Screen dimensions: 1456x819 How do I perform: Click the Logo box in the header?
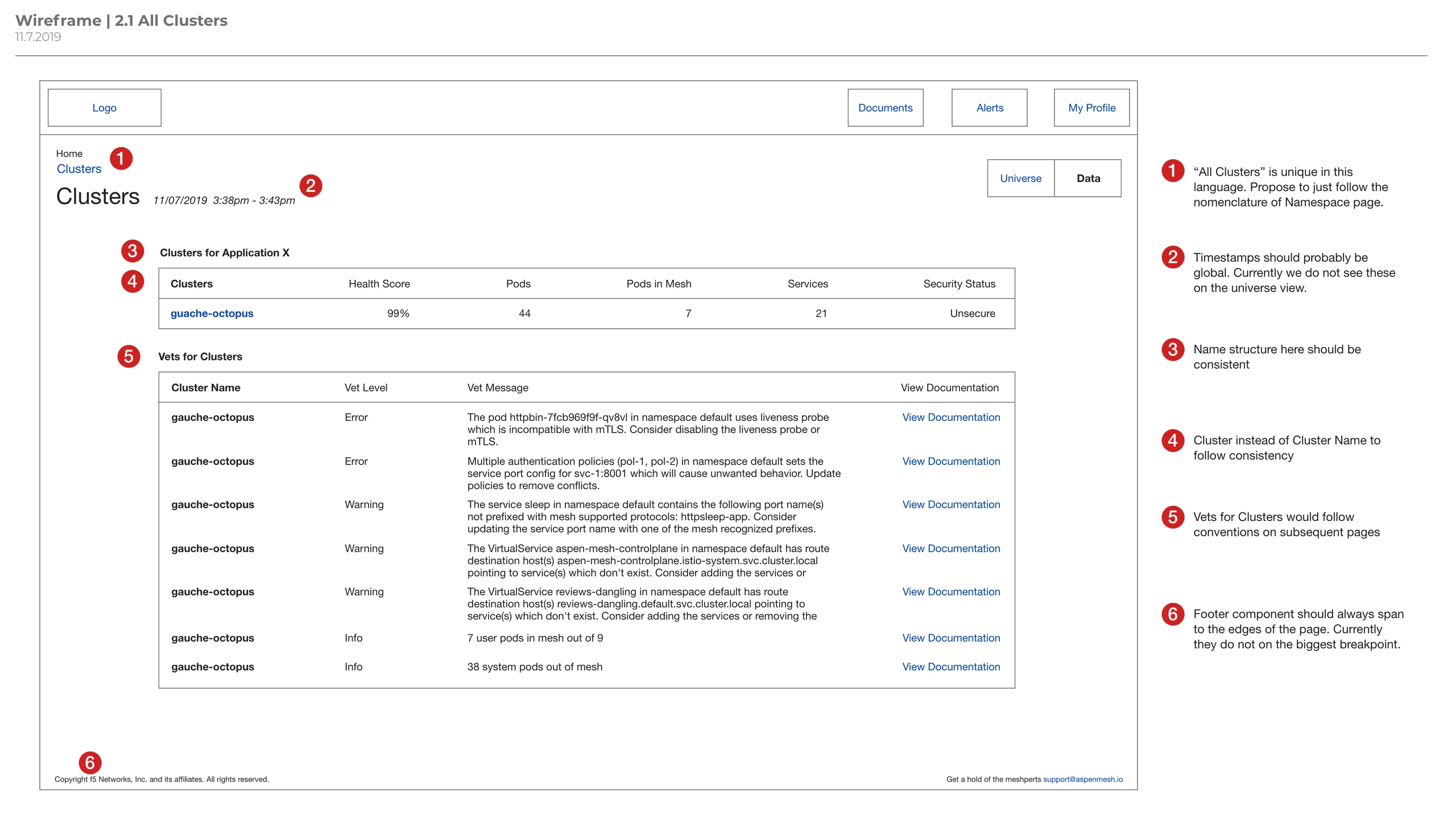click(104, 107)
